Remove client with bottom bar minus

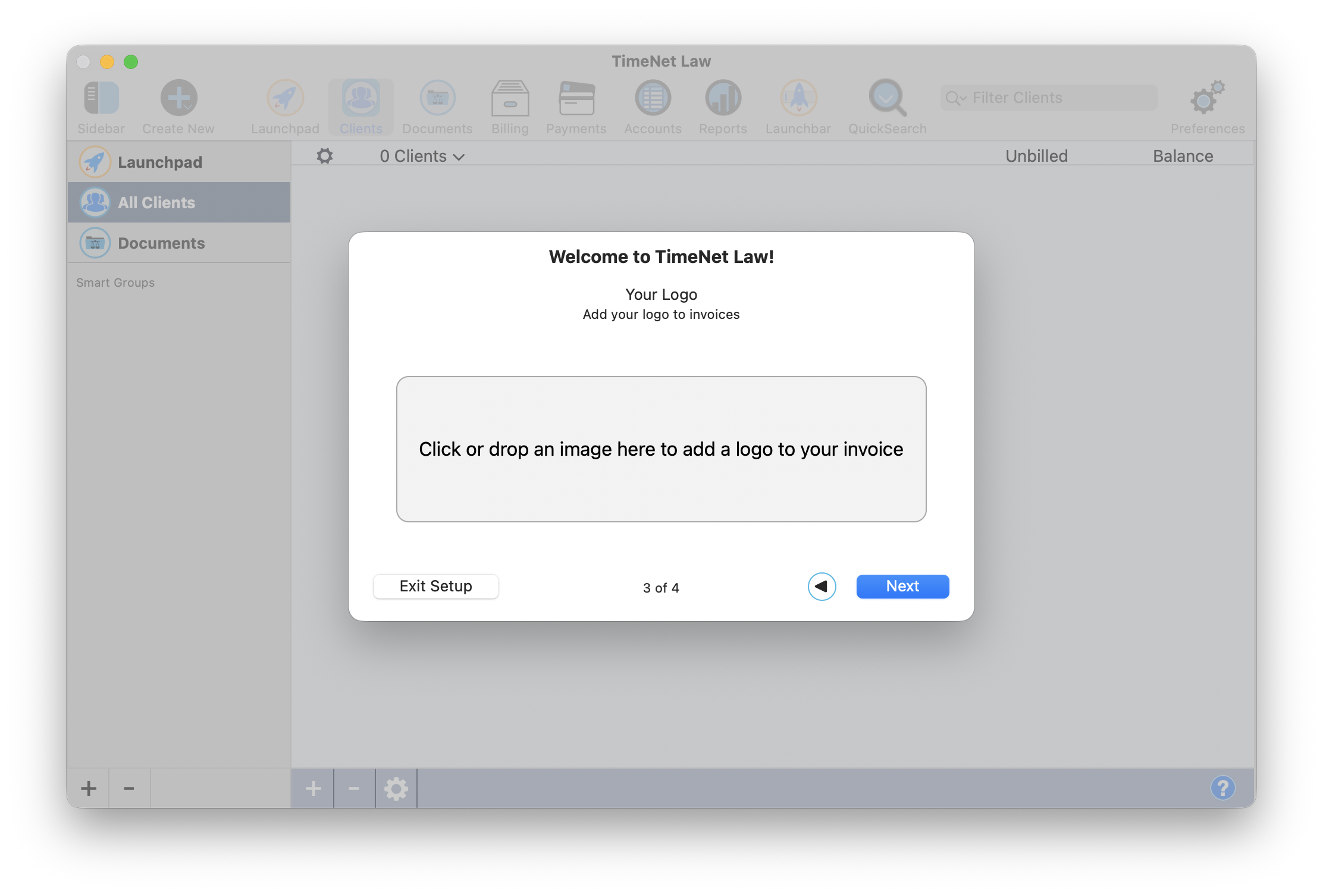[354, 788]
